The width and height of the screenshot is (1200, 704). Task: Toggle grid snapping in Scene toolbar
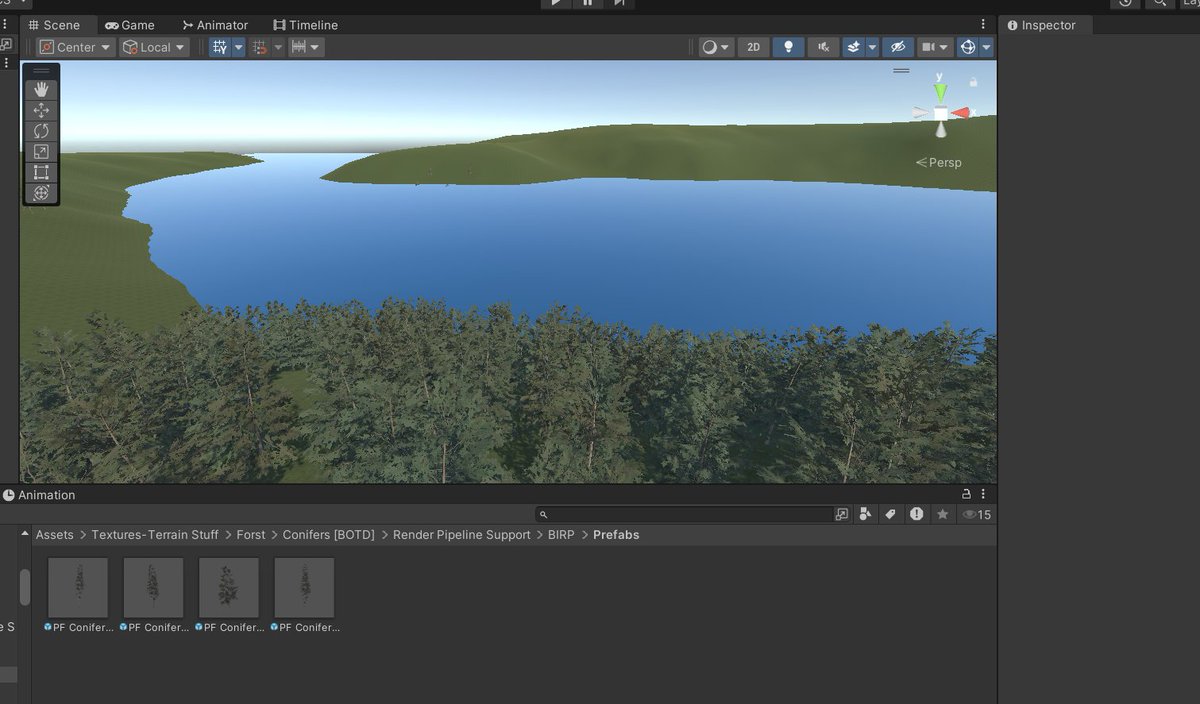point(220,47)
